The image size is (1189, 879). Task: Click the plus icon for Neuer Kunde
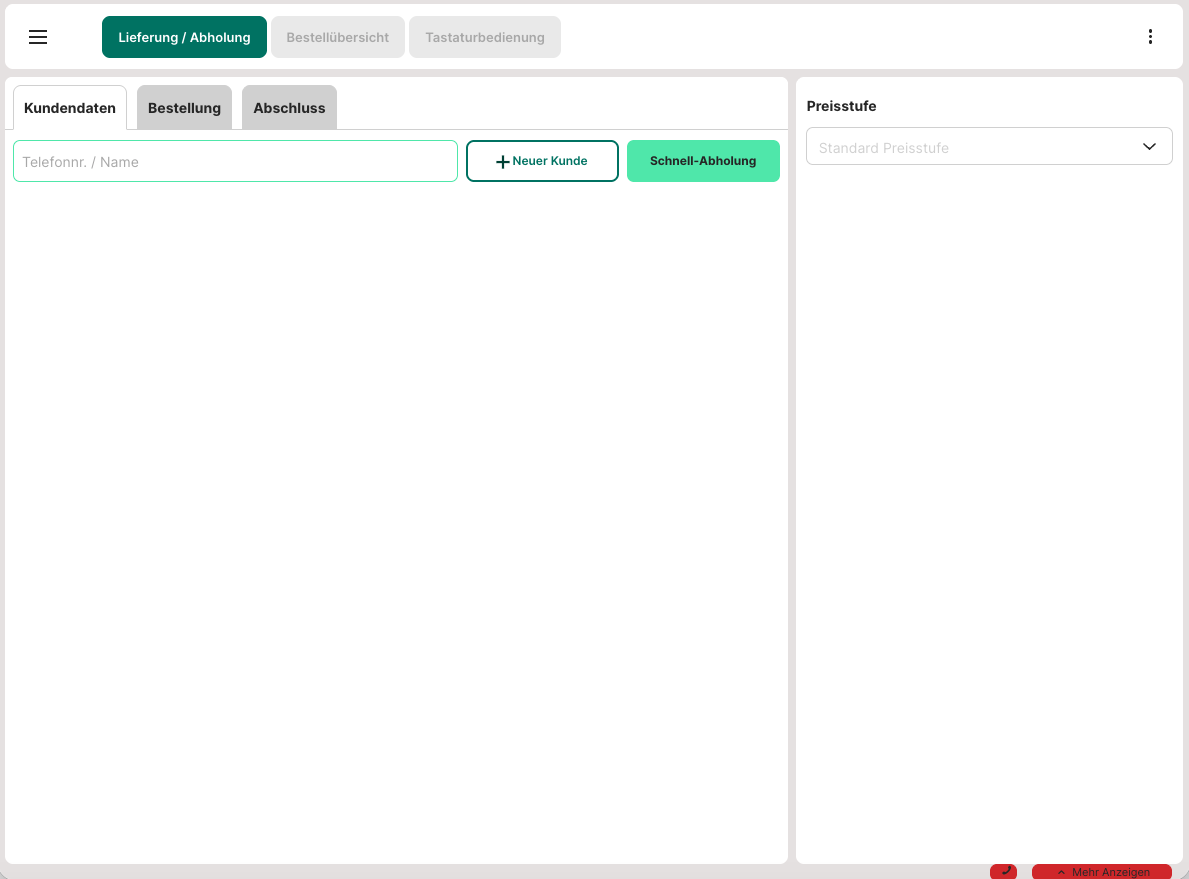pos(503,162)
